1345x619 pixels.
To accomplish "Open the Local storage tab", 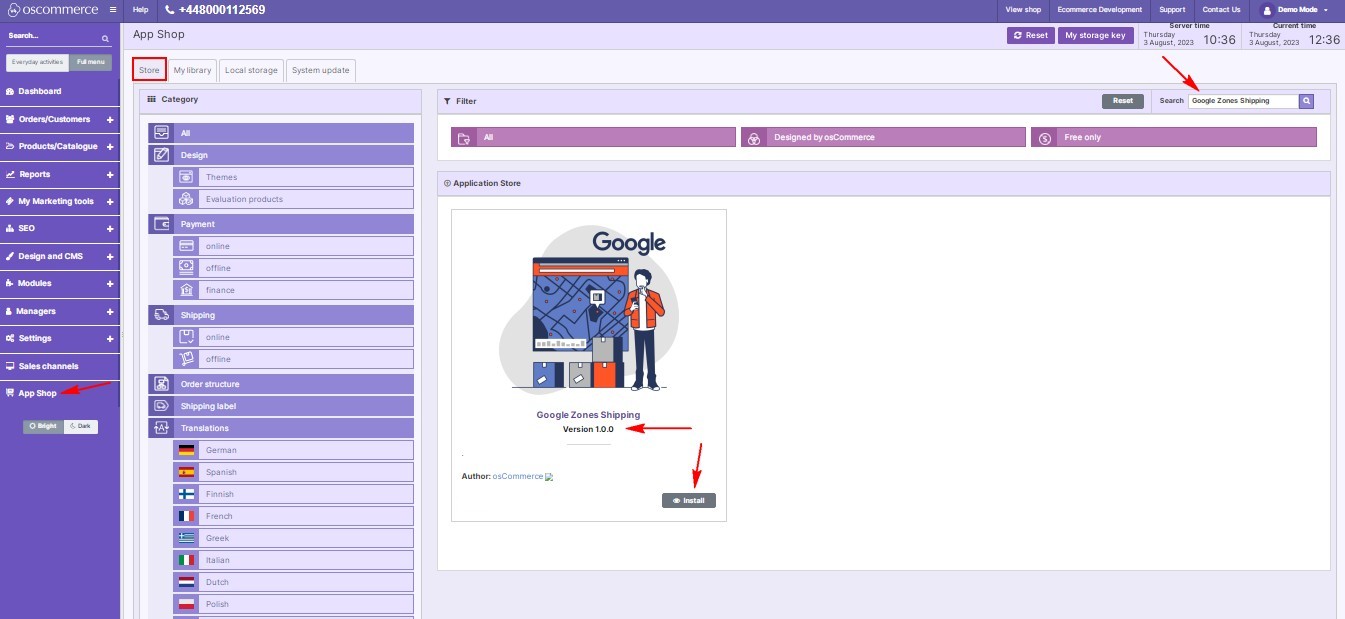I will [x=251, y=70].
